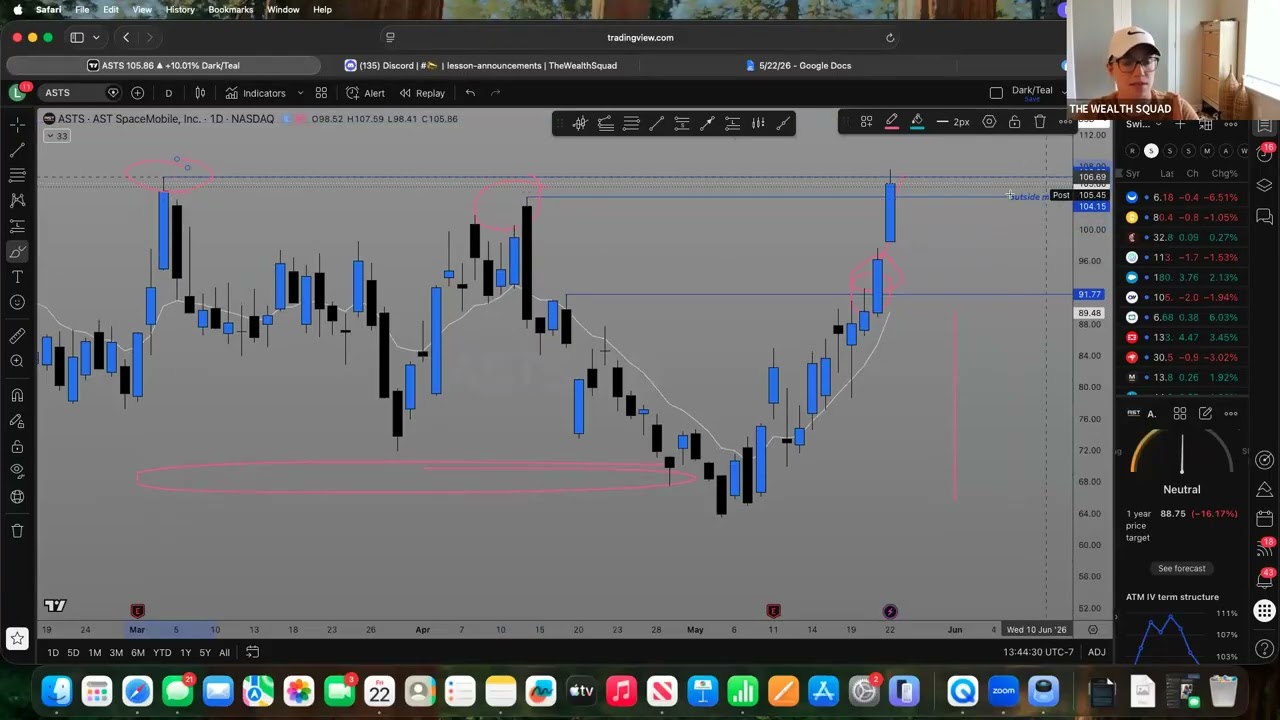
Task: Click the tradingview.com address bar
Action: (640, 38)
